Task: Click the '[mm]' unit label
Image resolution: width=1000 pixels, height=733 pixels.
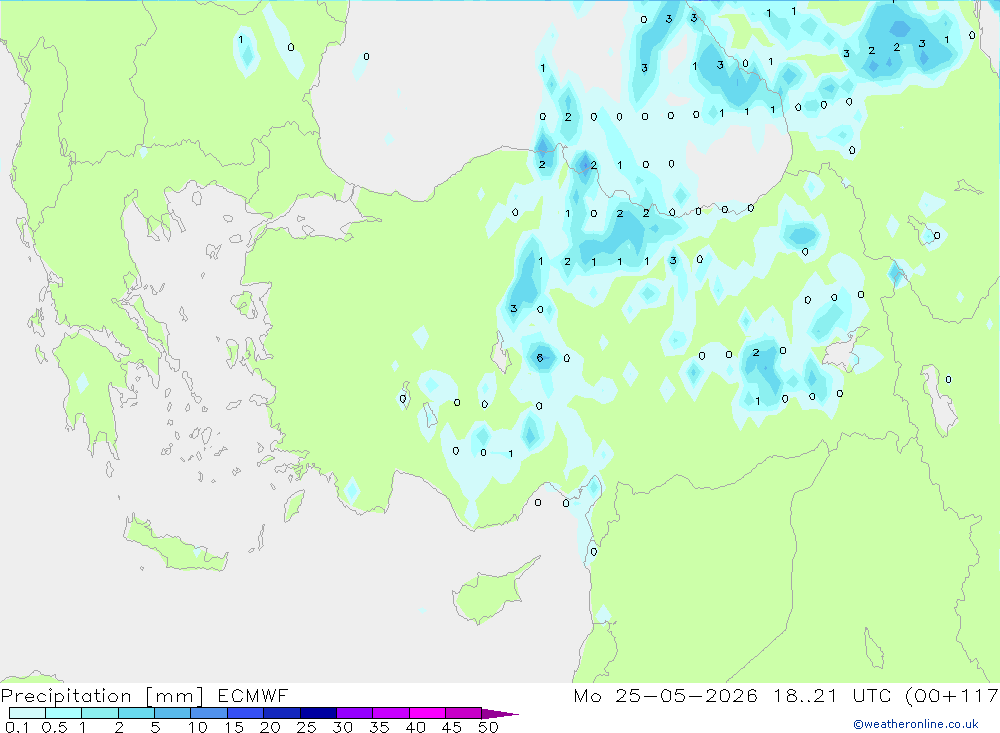Action: [x=174, y=696]
